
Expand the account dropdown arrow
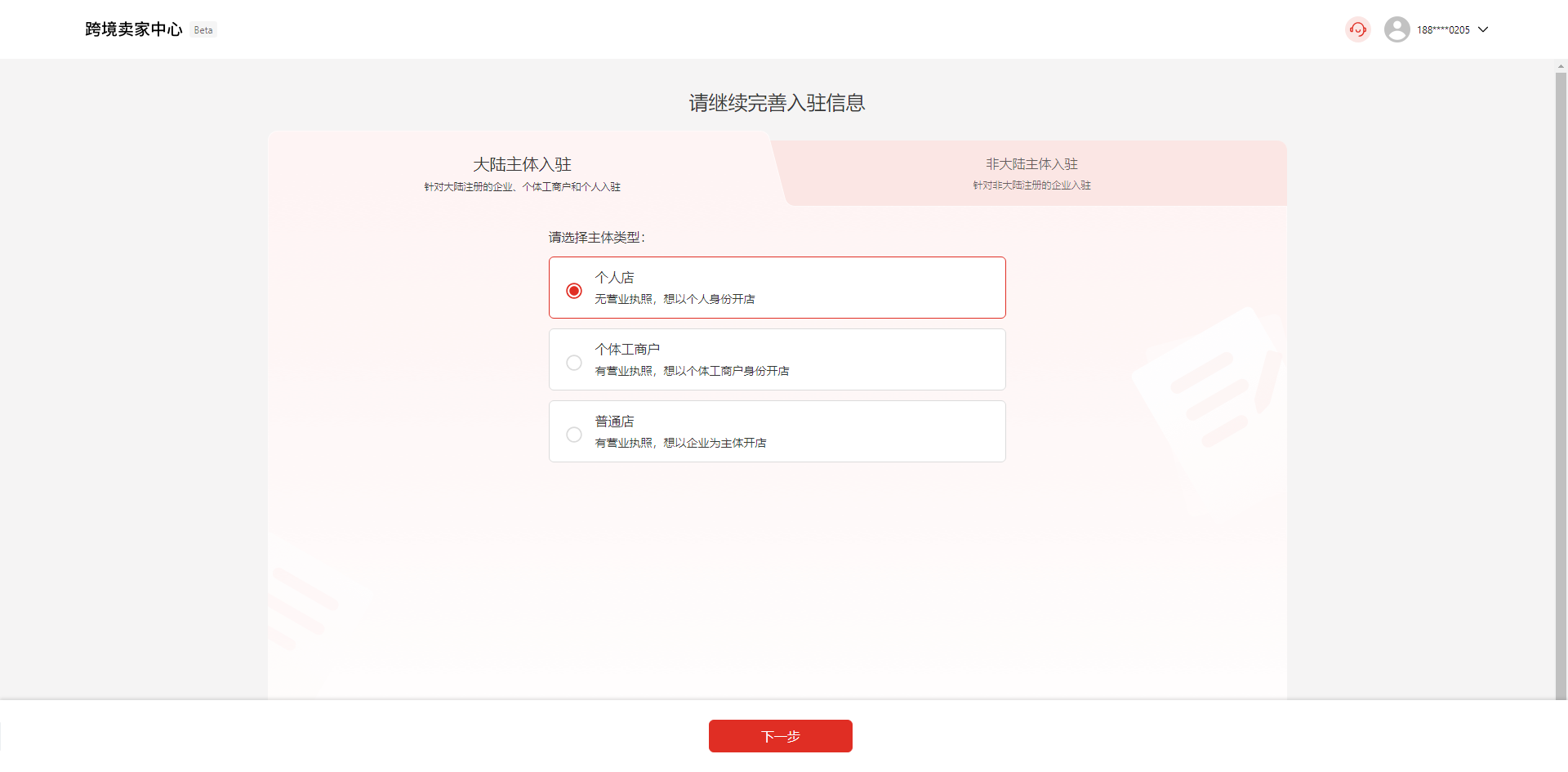point(1483,29)
